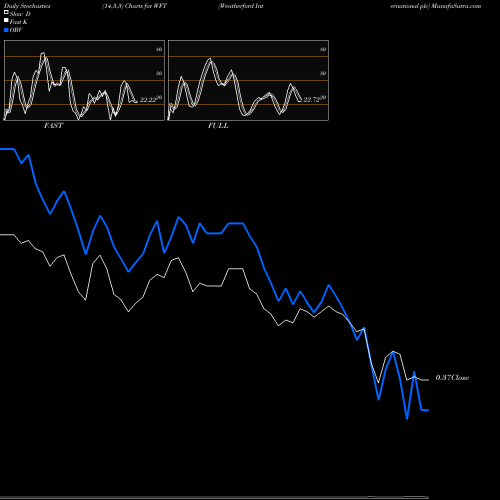Click the '0.37 Close' price label
This screenshot has height=500, width=500.
452,378
